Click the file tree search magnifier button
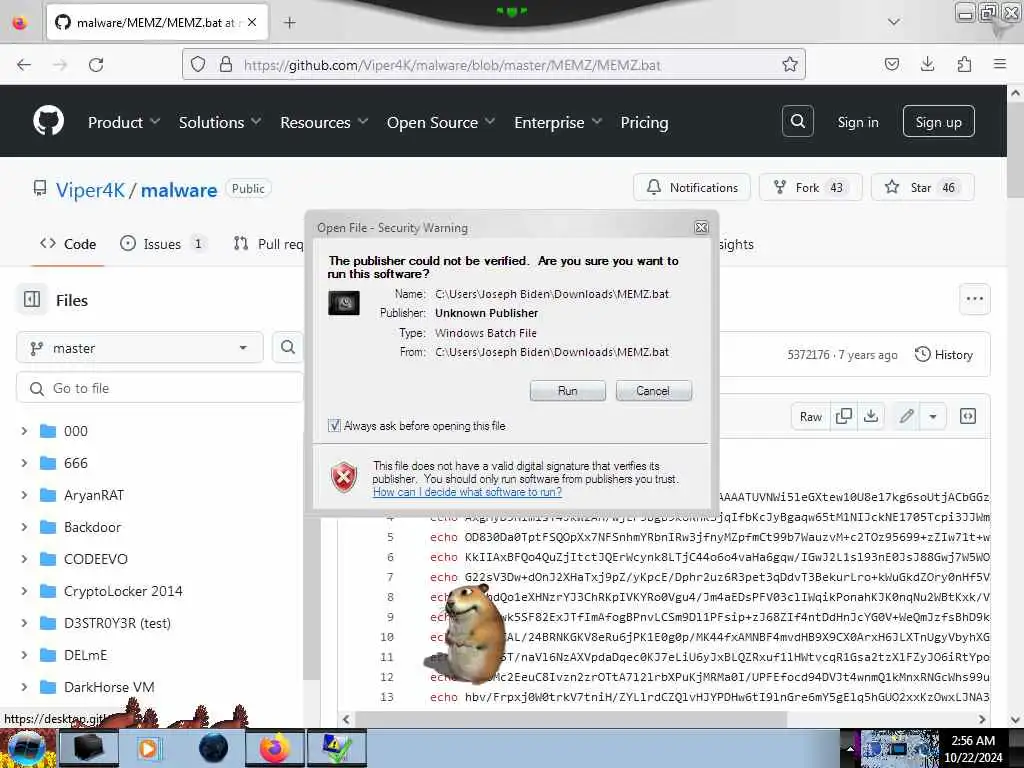 (288, 347)
